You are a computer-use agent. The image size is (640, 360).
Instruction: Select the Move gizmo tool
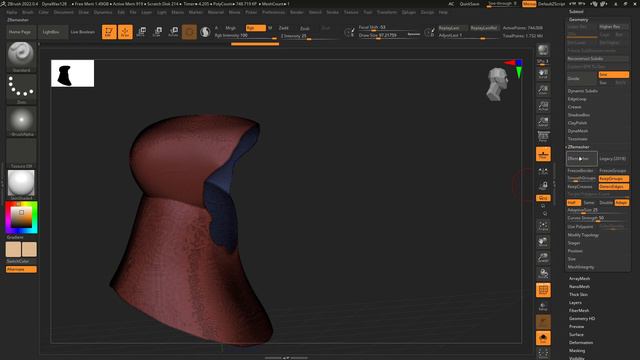coord(141,31)
